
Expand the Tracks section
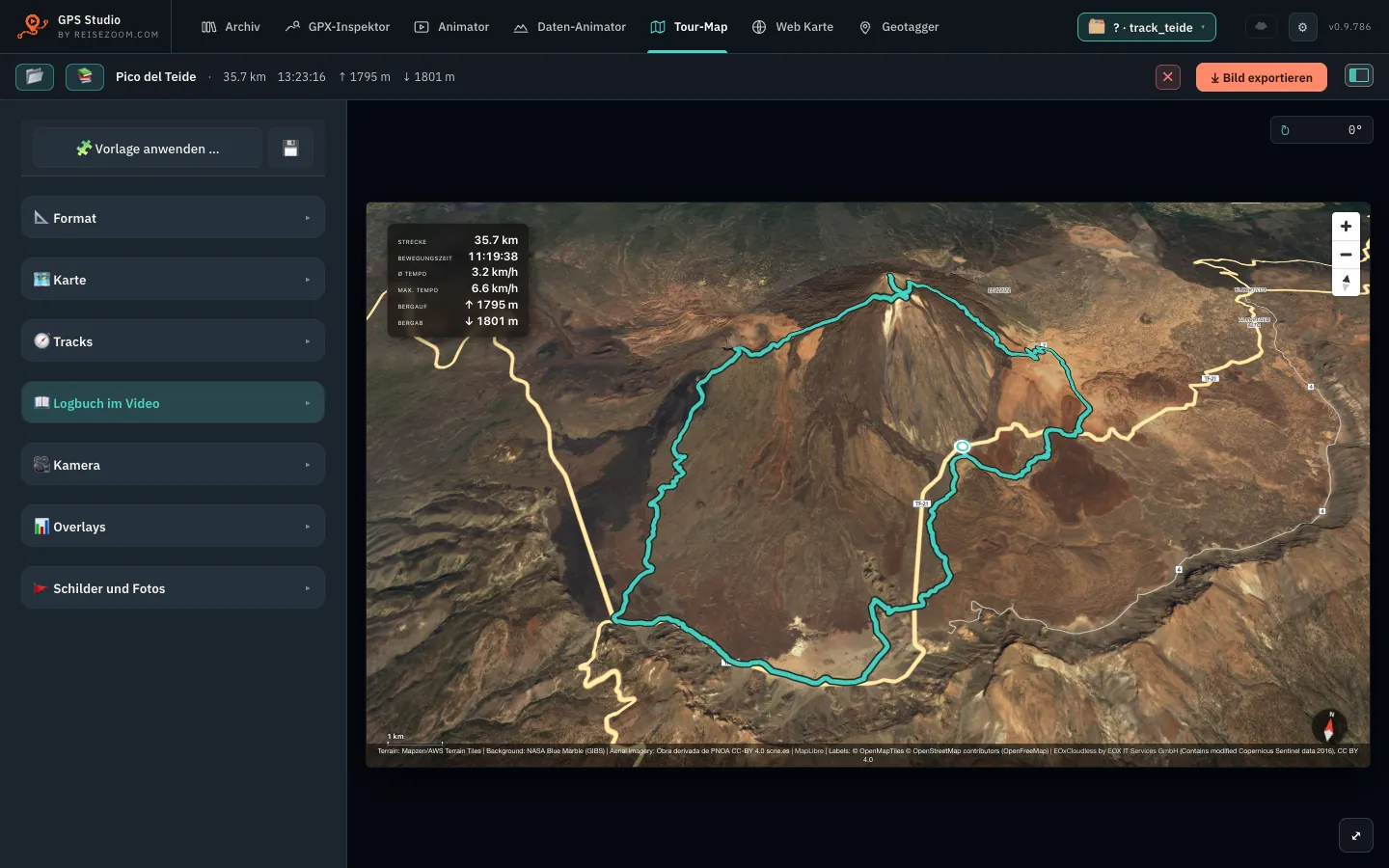coord(173,341)
